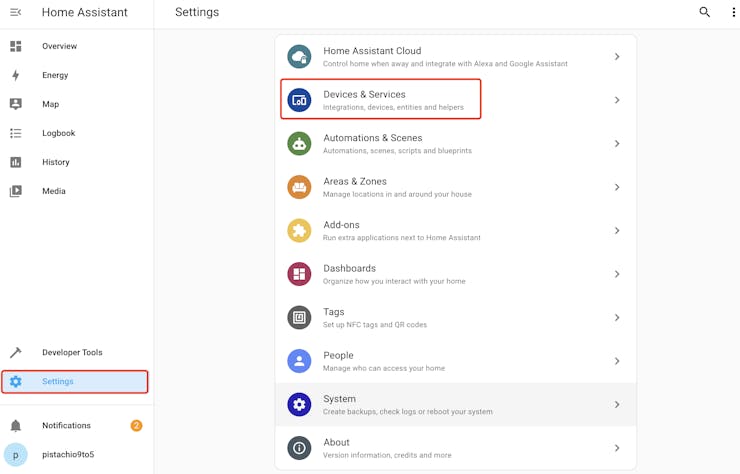Image resolution: width=740 pixels, height=474 pixels.
Task: Go to Energy in the sidebar
Action: click(x=55, y=75)
